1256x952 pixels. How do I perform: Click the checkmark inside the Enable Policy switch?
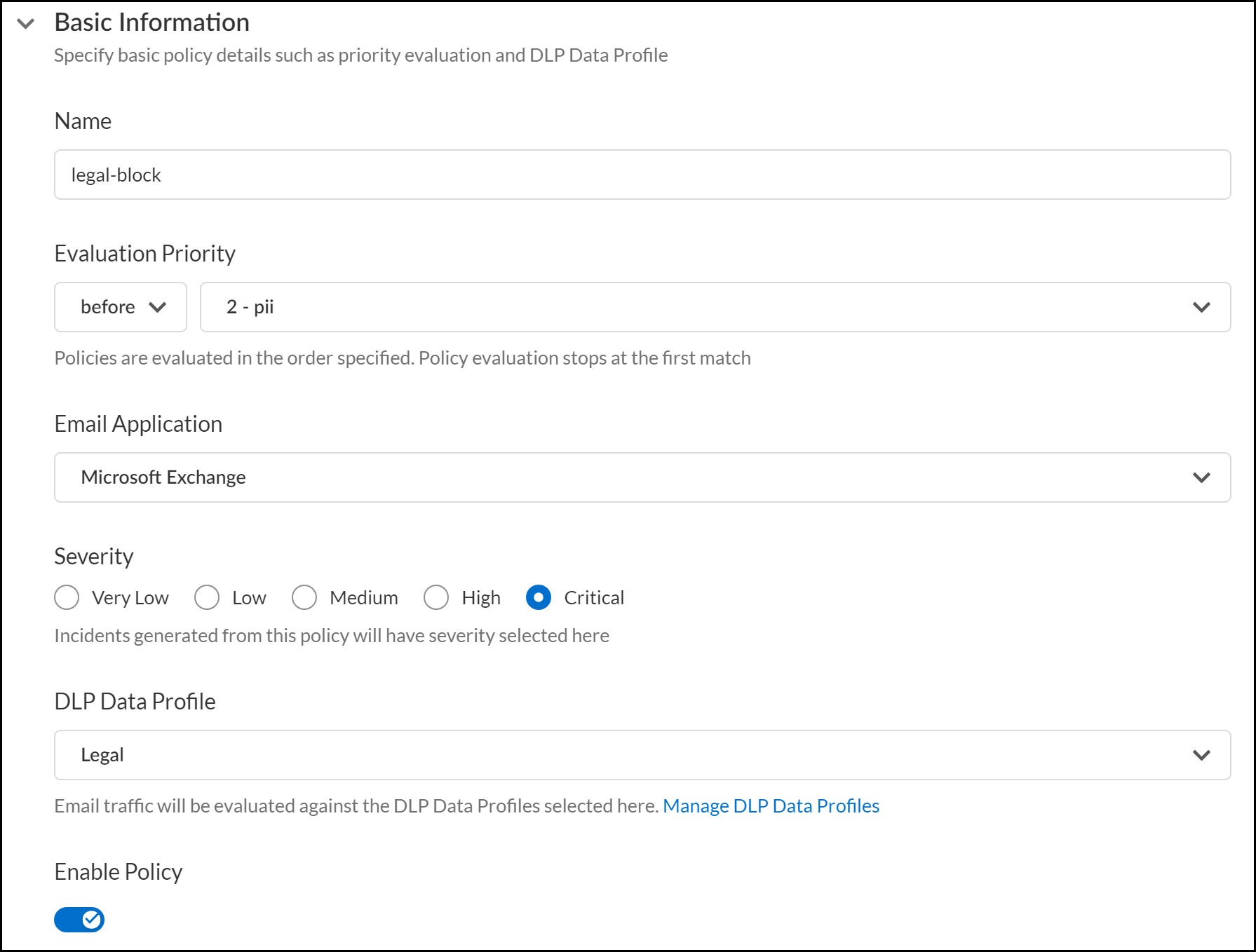[91, 919]
